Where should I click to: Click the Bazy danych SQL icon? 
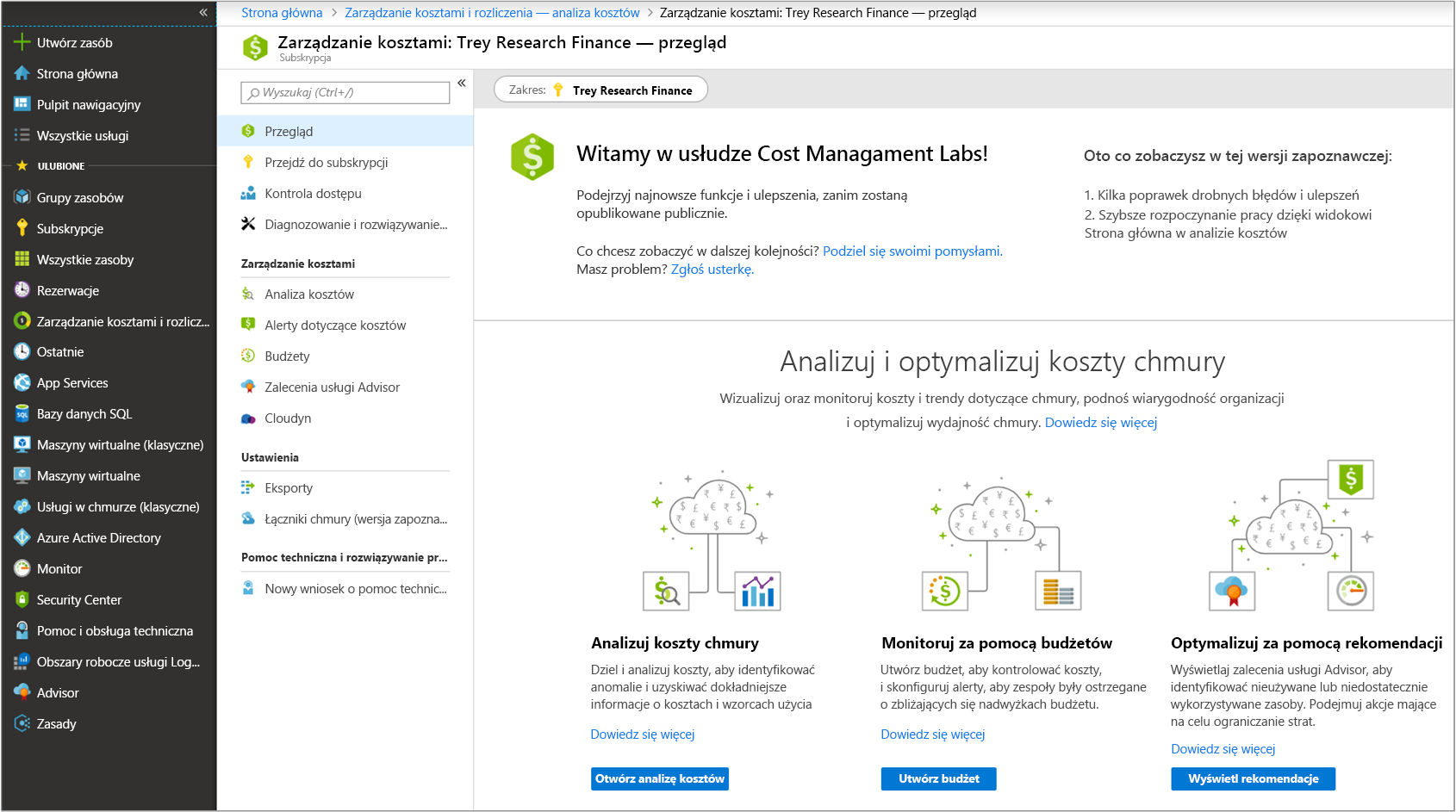[22, 413]
